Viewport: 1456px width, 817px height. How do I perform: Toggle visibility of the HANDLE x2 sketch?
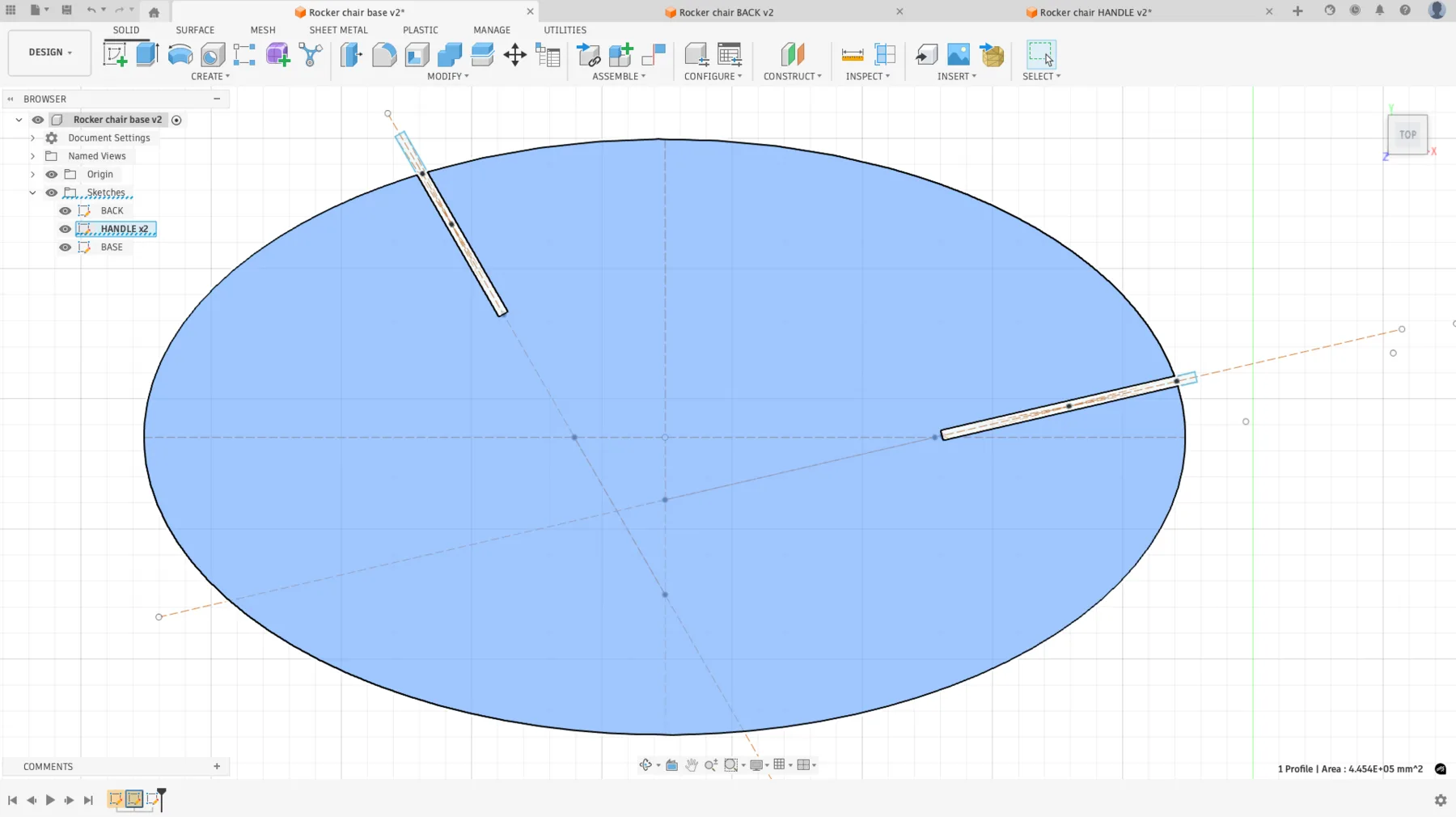coord(65,229)
